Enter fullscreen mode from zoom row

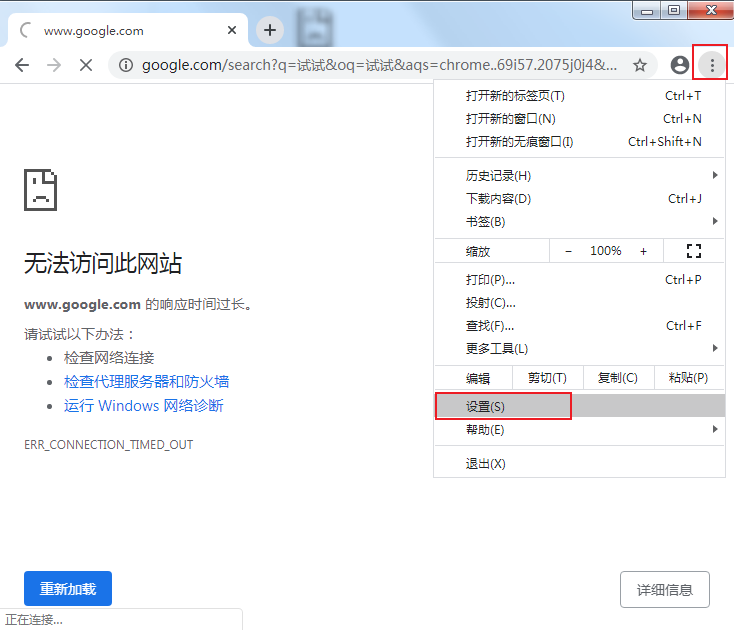coord(694,251)
